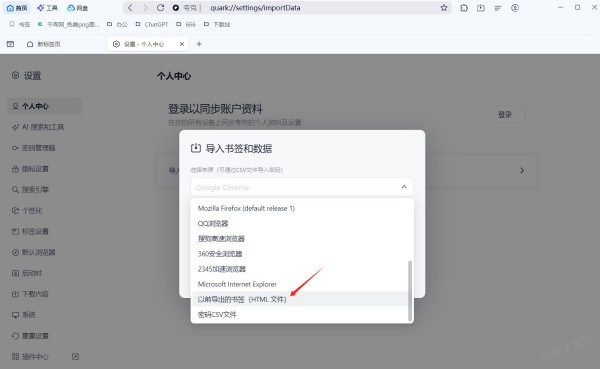The width and height of the screenshot is (600, 369).
Task: Choose 以前导出的书签 (HTML 文件) option
Action: 301,299
